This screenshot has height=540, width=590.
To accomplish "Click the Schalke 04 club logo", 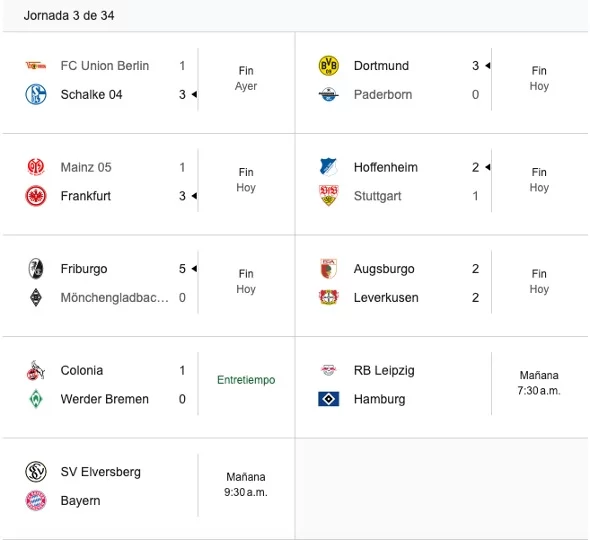I will pyautogui.click(x=36, y=94).
